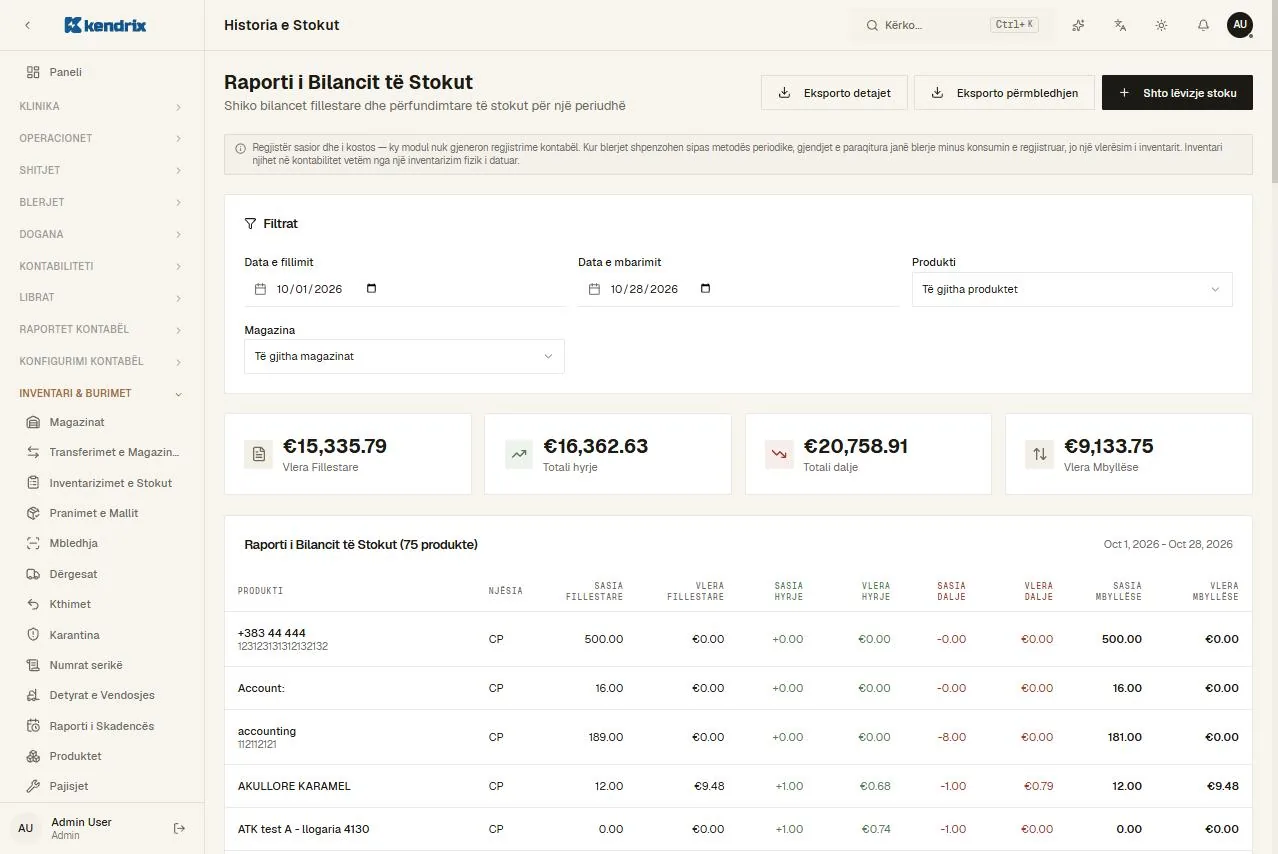Open the notifications bell
The image size is (1278, 854).
point(1203,25)
